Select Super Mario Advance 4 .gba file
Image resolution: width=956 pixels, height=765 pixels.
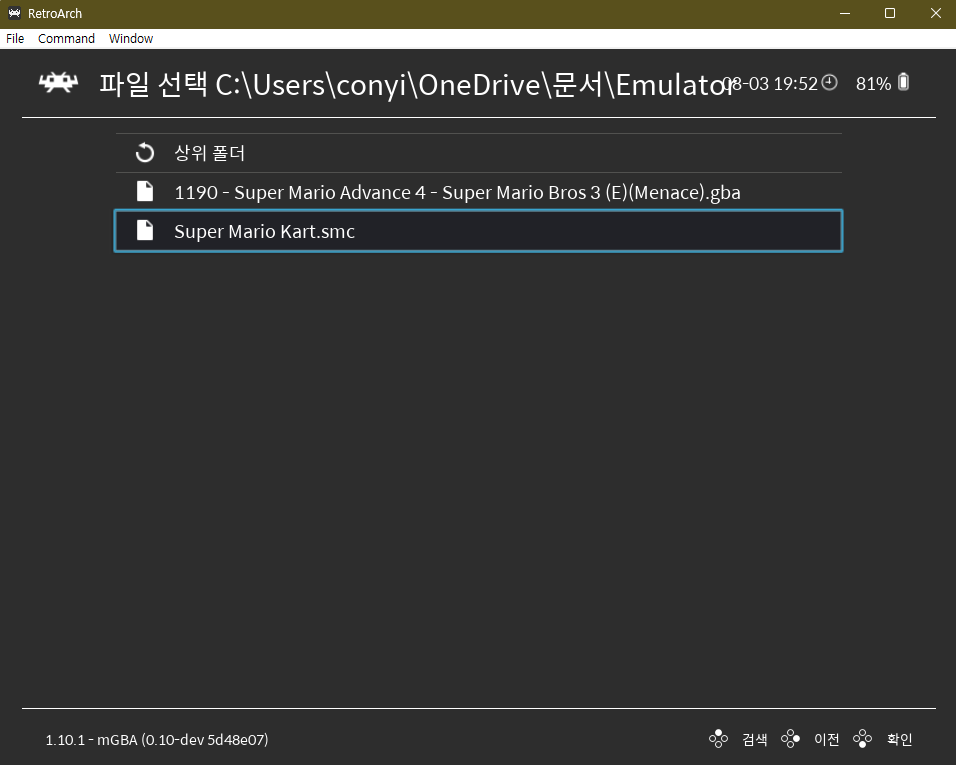(x=479, y=192)
